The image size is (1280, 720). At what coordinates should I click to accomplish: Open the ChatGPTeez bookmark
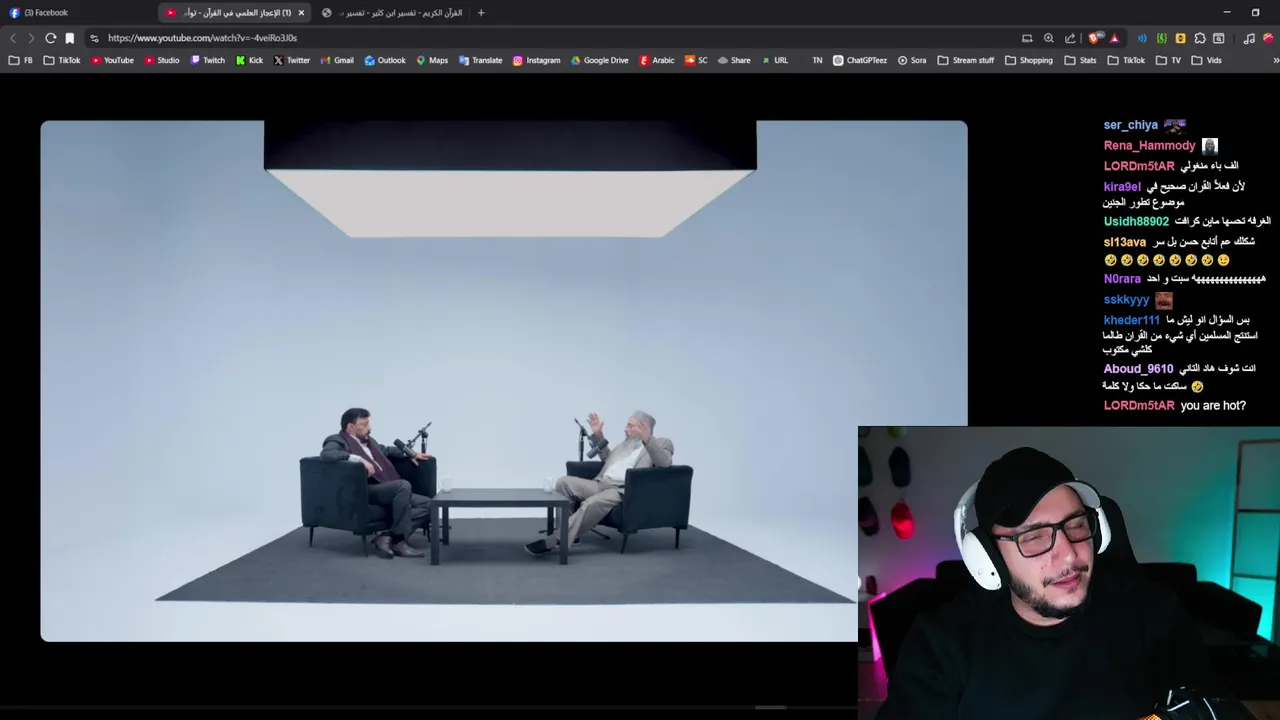[x=860, y=60]
